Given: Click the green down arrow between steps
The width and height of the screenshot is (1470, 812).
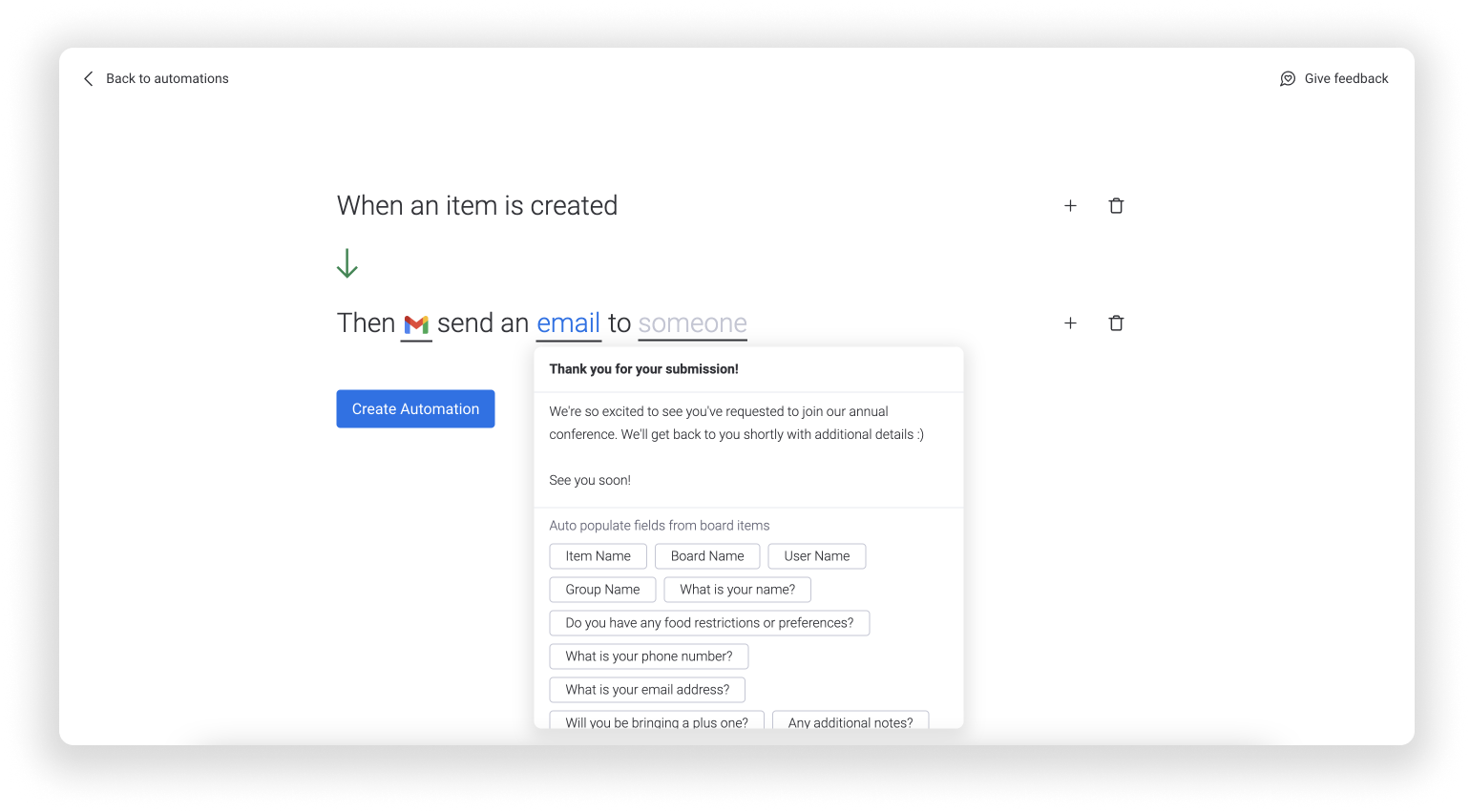Looking at the screenshot, I should tap(347, 263).
